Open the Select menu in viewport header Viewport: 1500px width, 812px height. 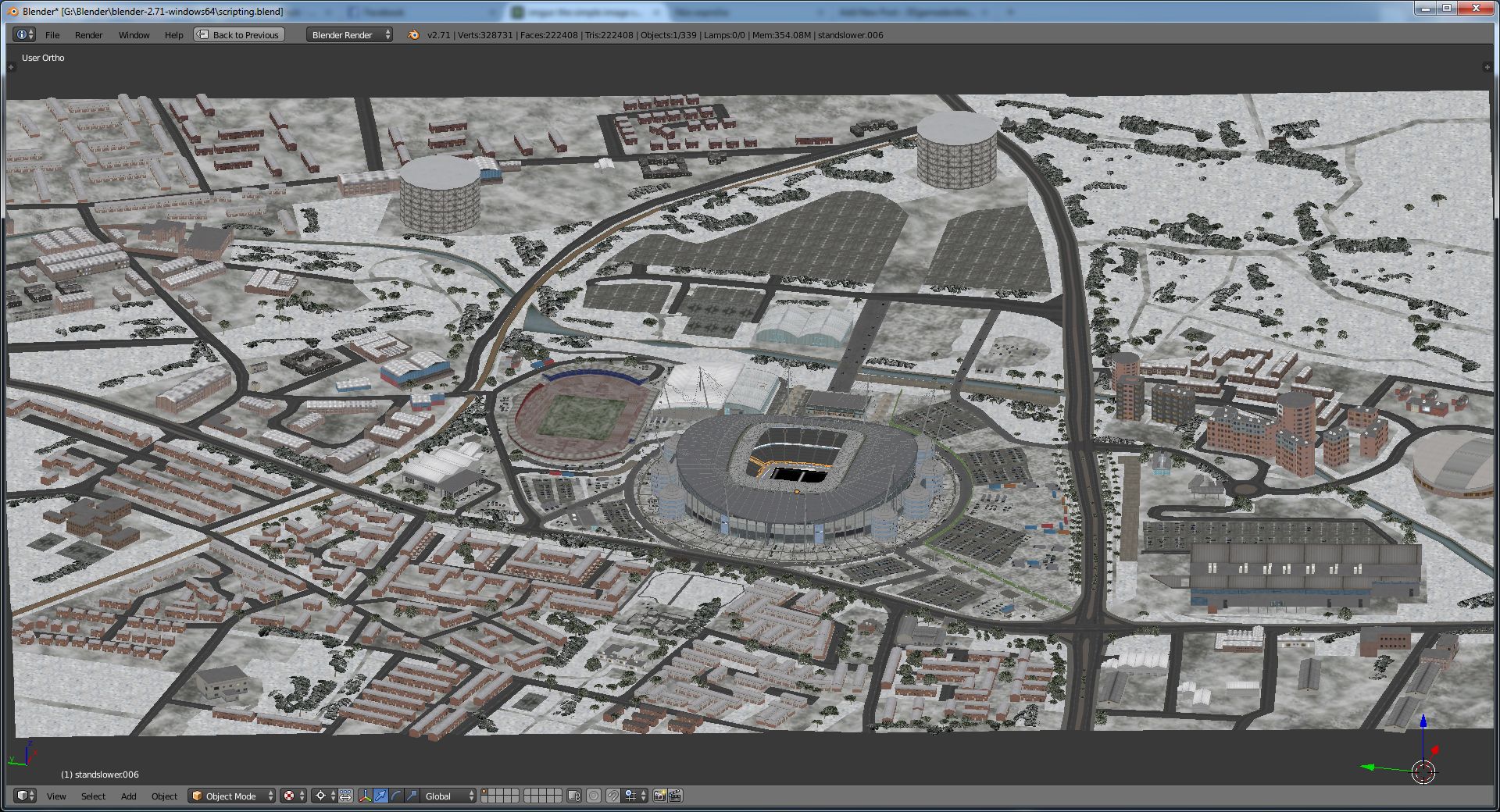click(93, 796)
